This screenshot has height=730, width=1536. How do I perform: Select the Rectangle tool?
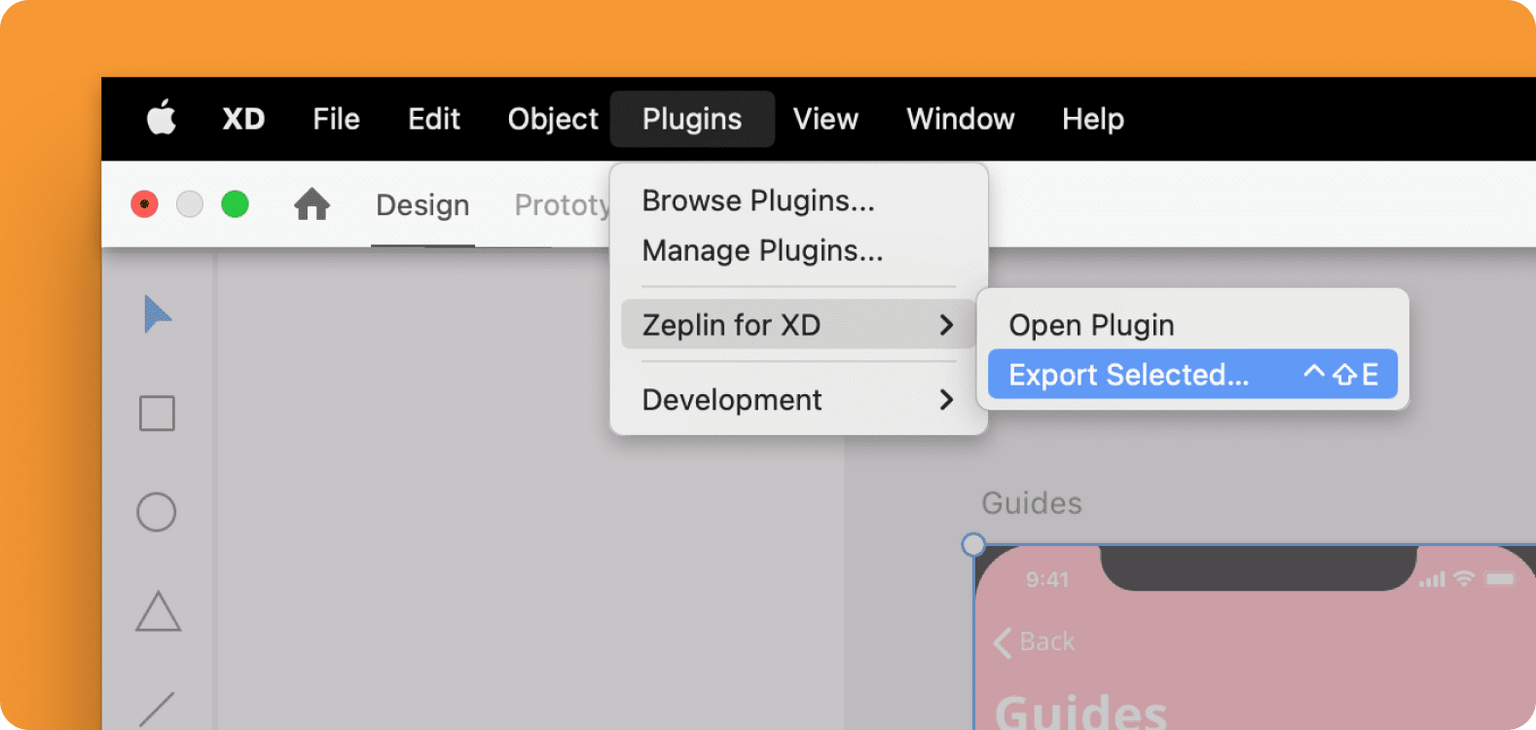pyautogui.click(x=156, y=413)
